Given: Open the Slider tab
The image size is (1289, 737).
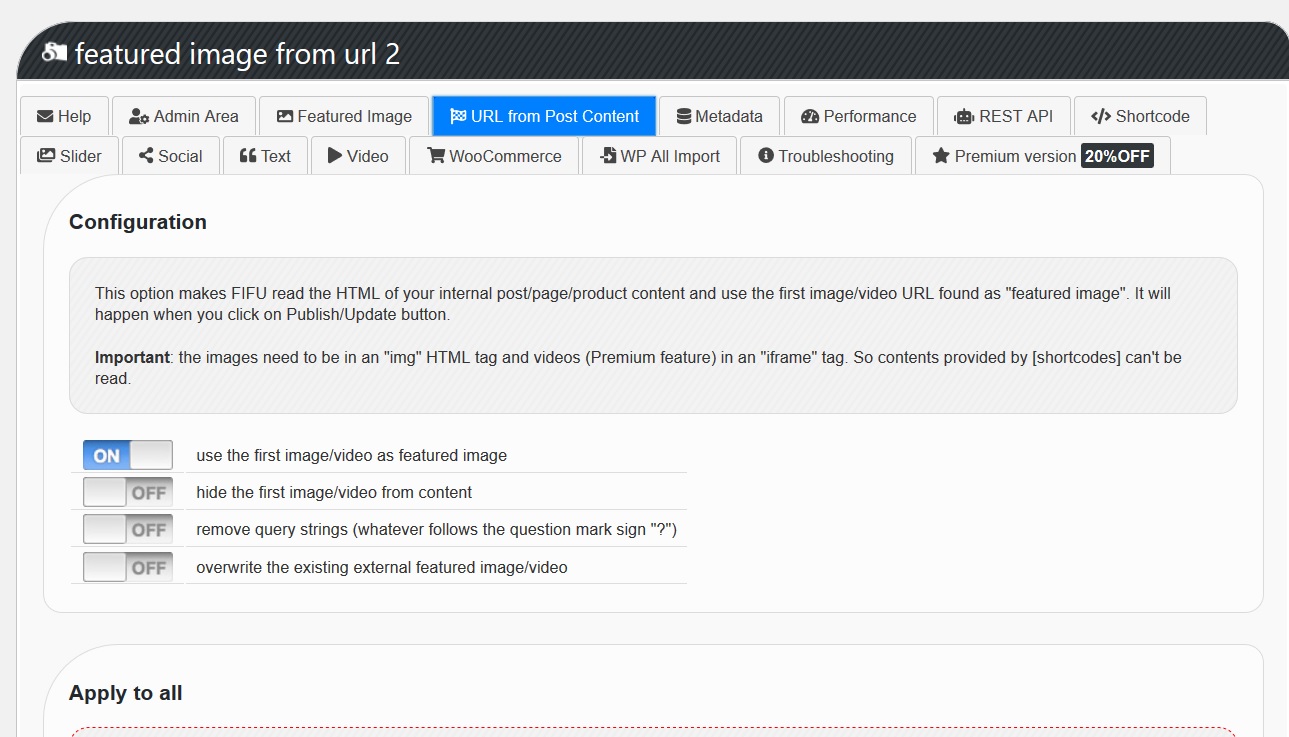Looking at the screenshot, I should pyautogui.click(x=69, y=156).
